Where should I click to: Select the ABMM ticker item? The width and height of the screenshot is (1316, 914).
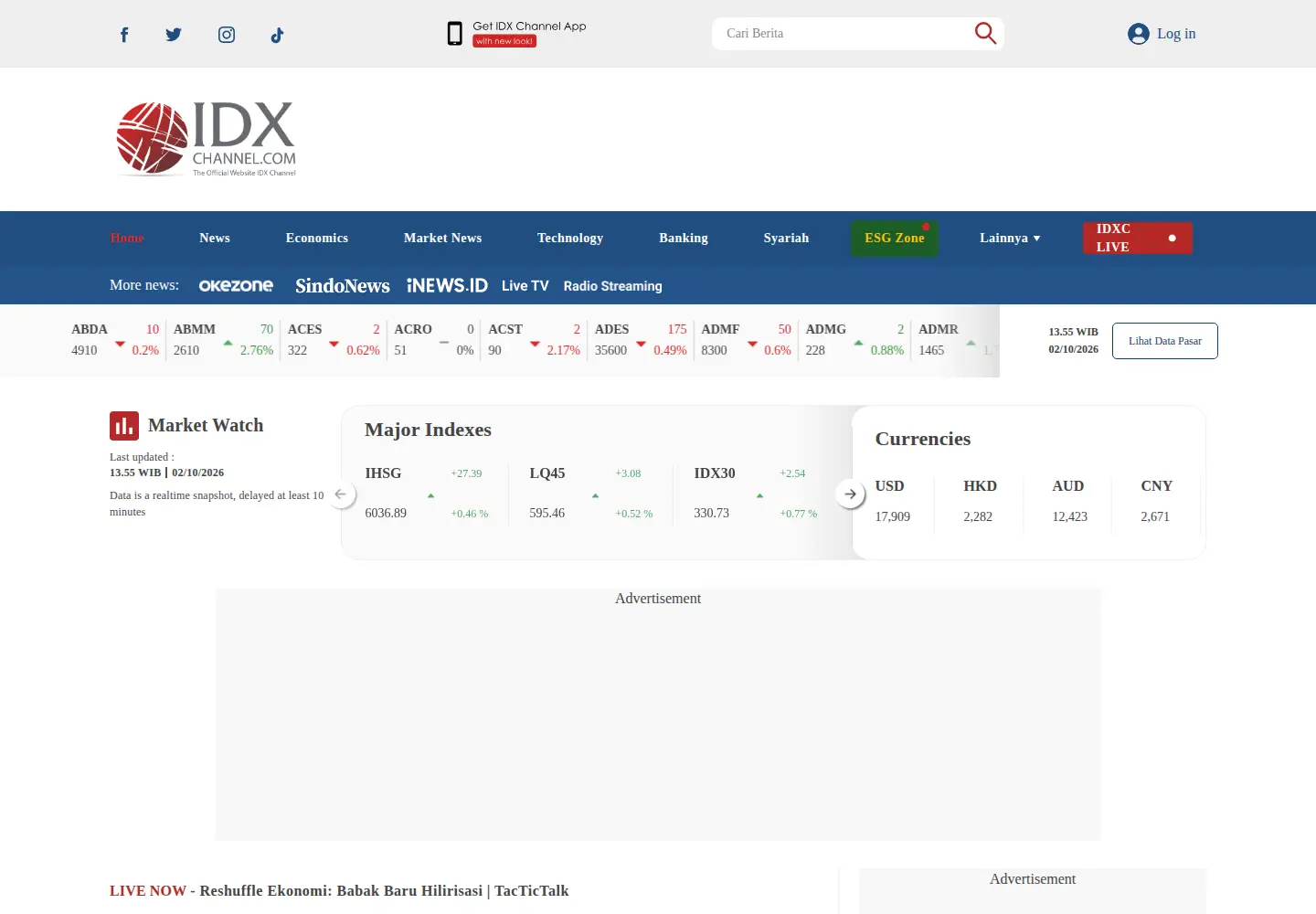(x=223, y=340)
